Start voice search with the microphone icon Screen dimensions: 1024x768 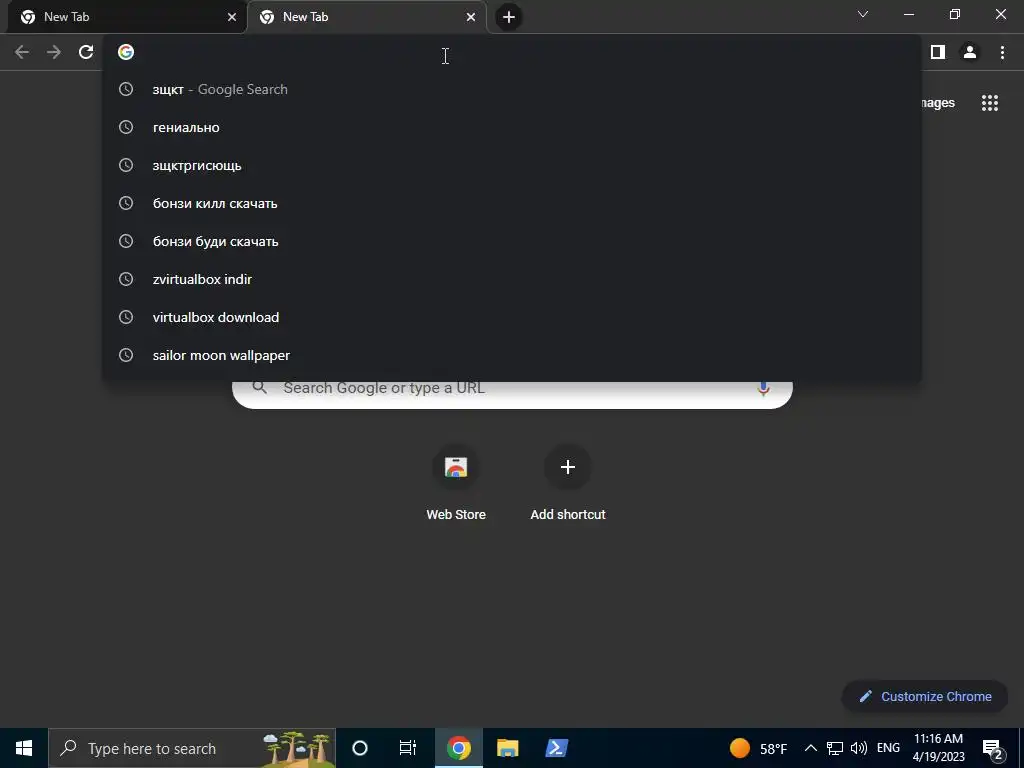[763, 388]
